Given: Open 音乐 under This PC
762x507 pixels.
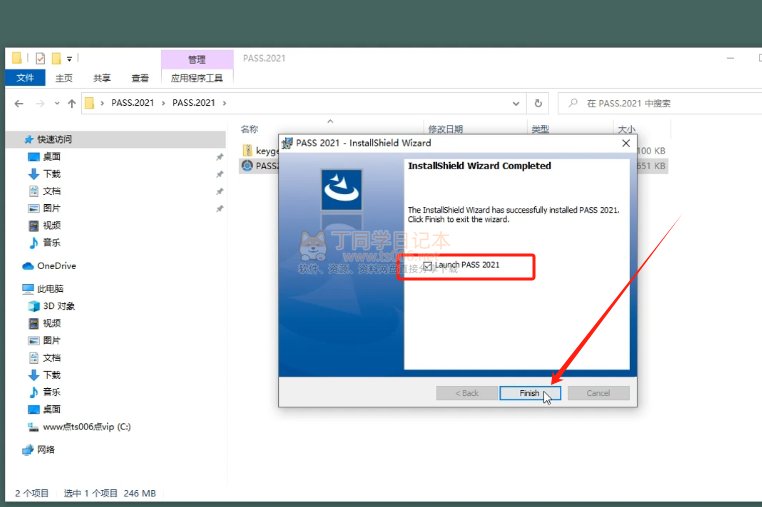Looking at the screenshot, I should [x=52, y=392].
